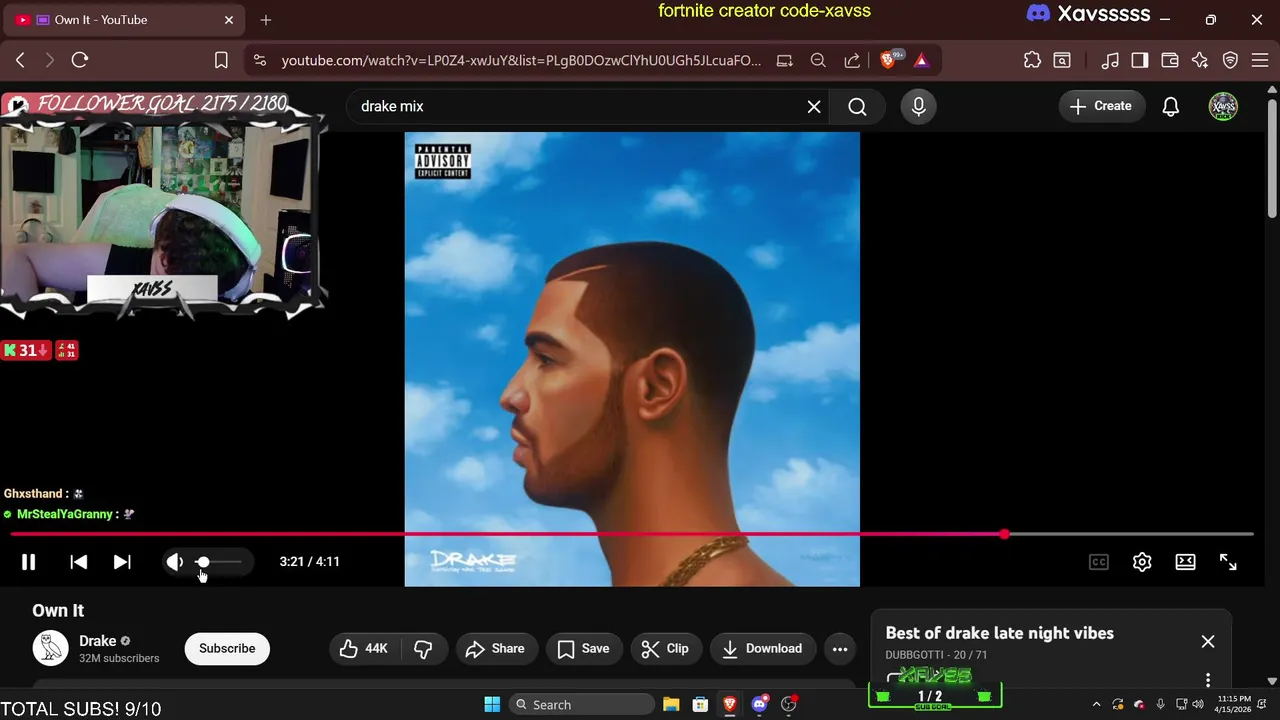Open Brave Wallet icon

(1170, 60)
